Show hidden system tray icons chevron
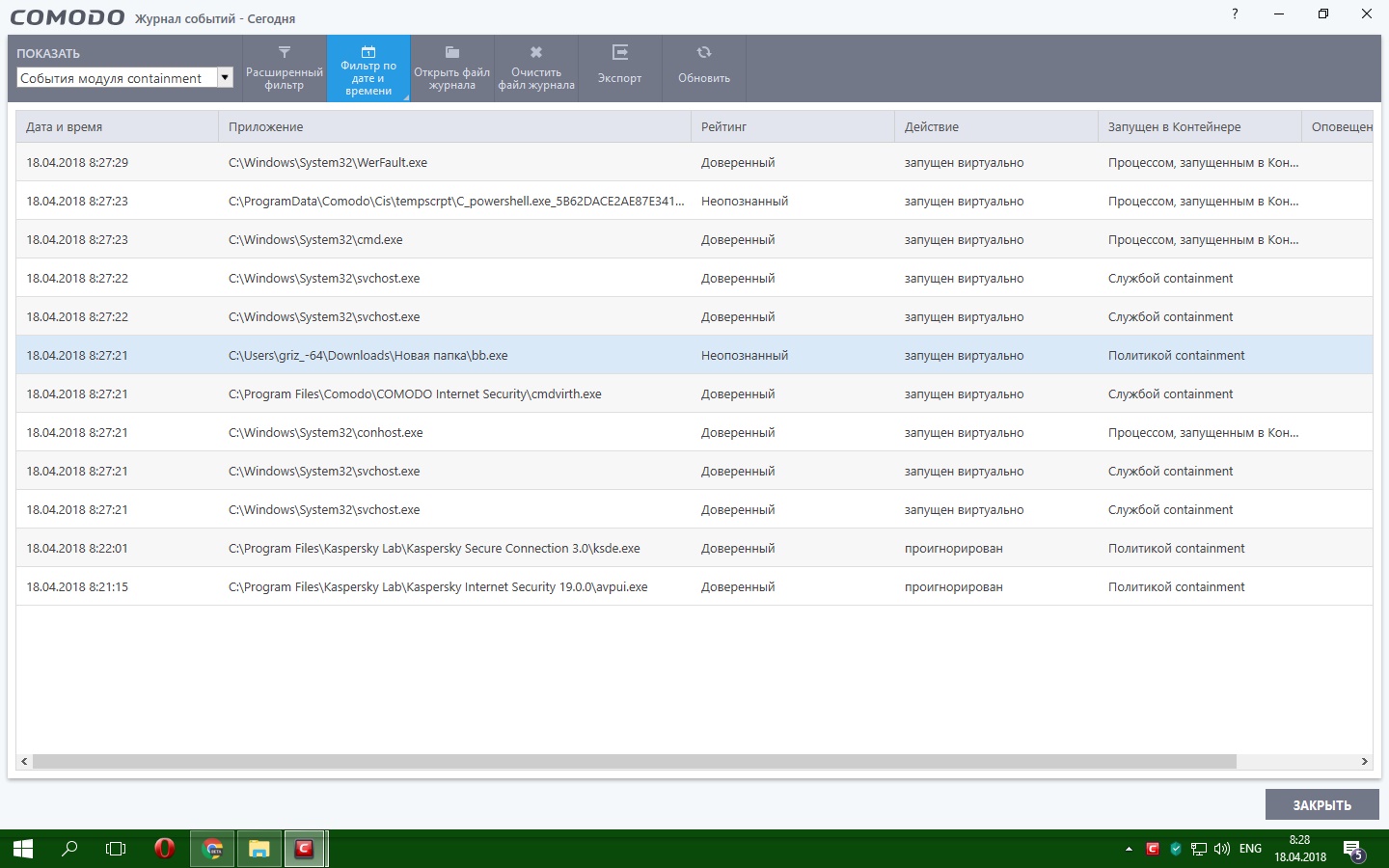1389x868 pixels. tap(1129, 849)
